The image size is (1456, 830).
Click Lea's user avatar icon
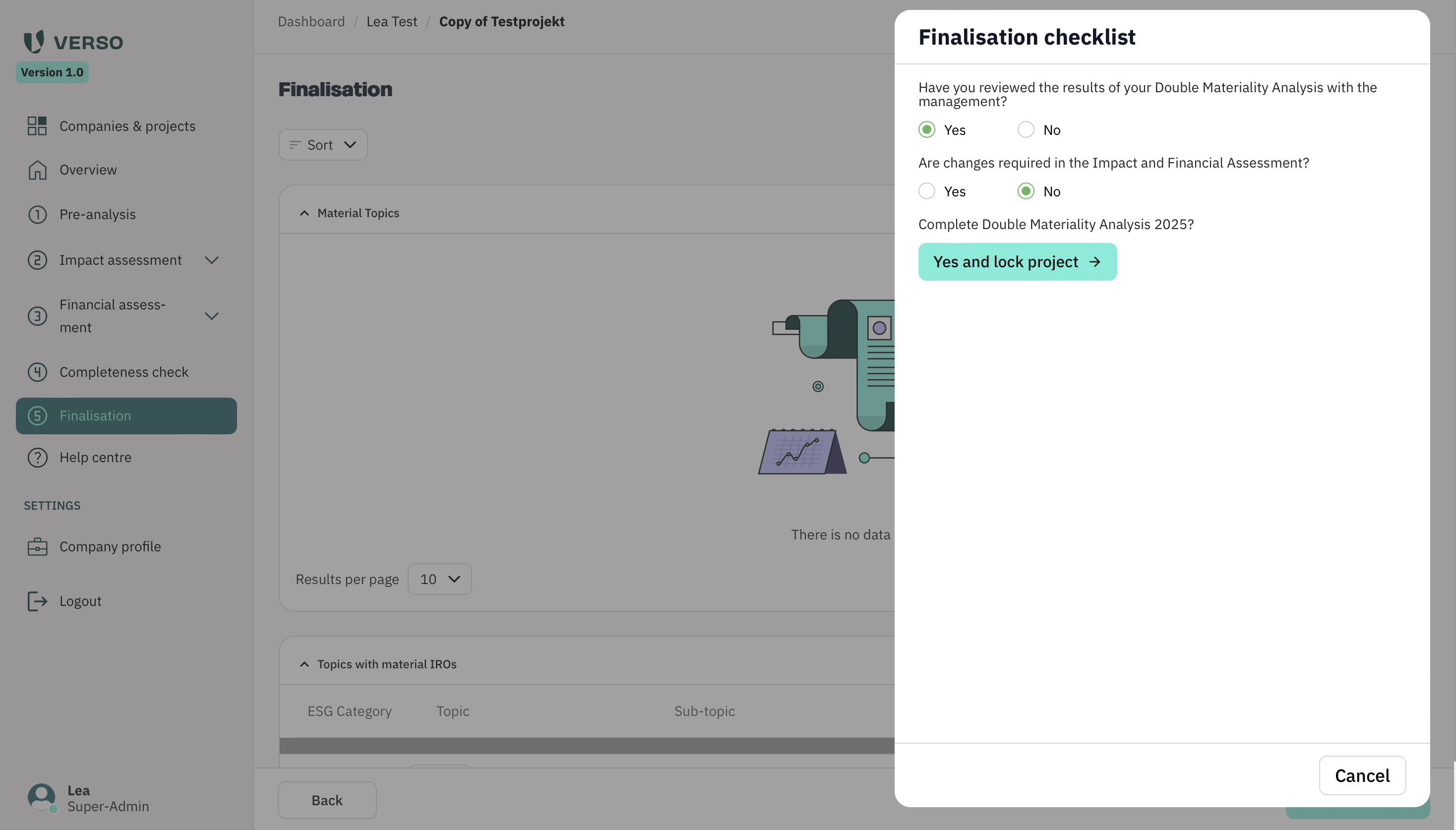pos(42,797)
